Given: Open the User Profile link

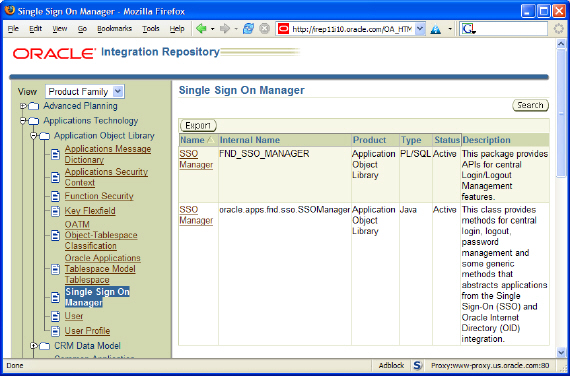Looking at the screenshot, I should (x=87, y=331).
